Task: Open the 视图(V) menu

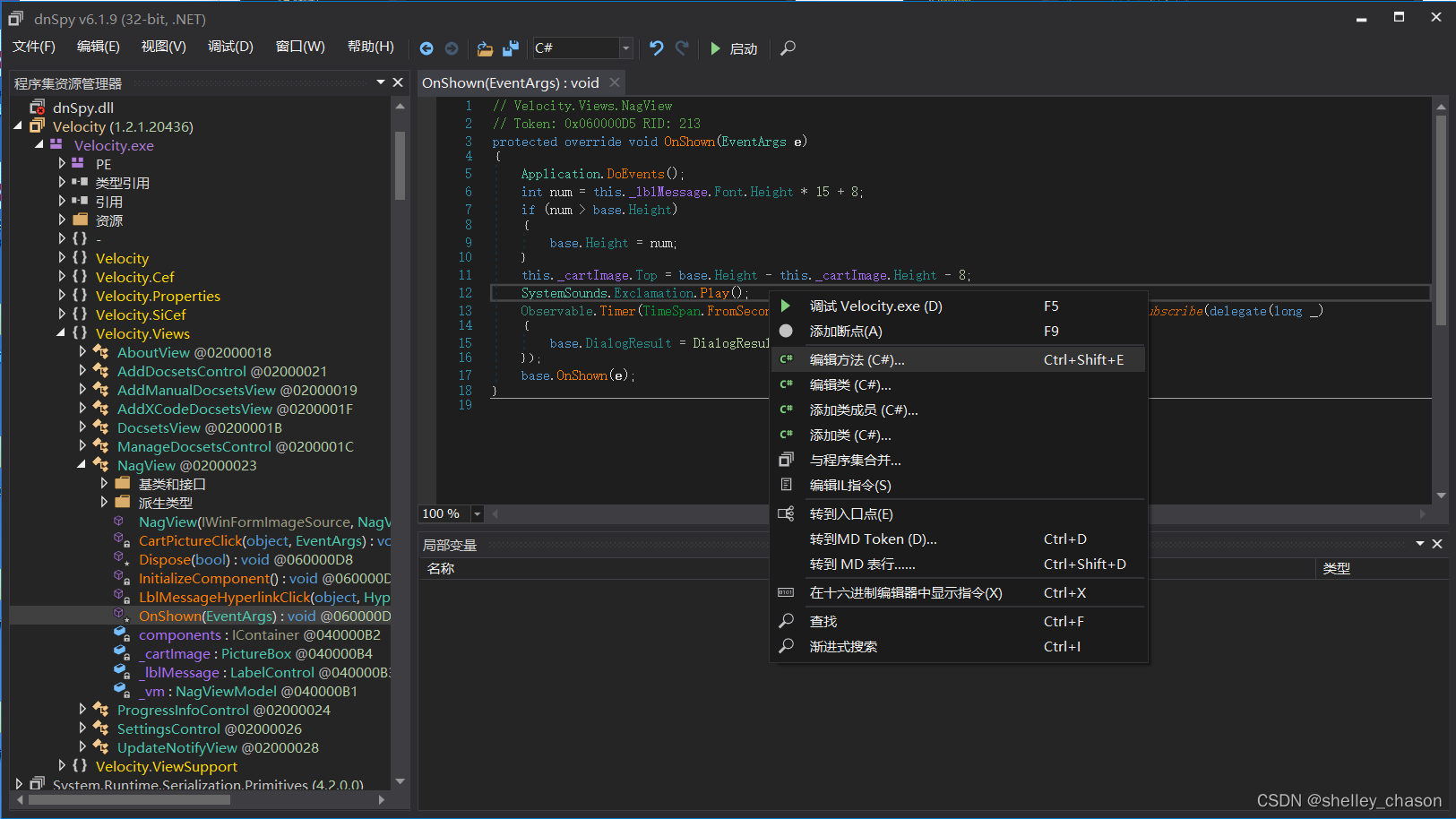Action: coord(163,47)
